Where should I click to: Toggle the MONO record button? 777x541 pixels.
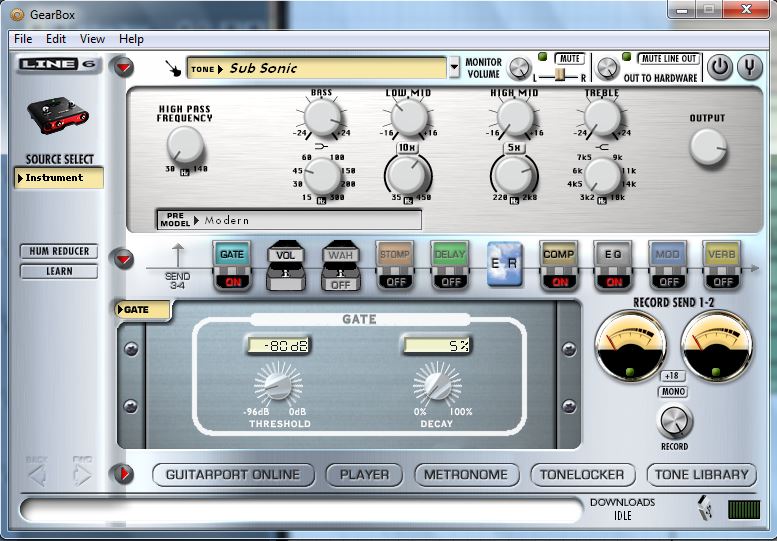673,392
